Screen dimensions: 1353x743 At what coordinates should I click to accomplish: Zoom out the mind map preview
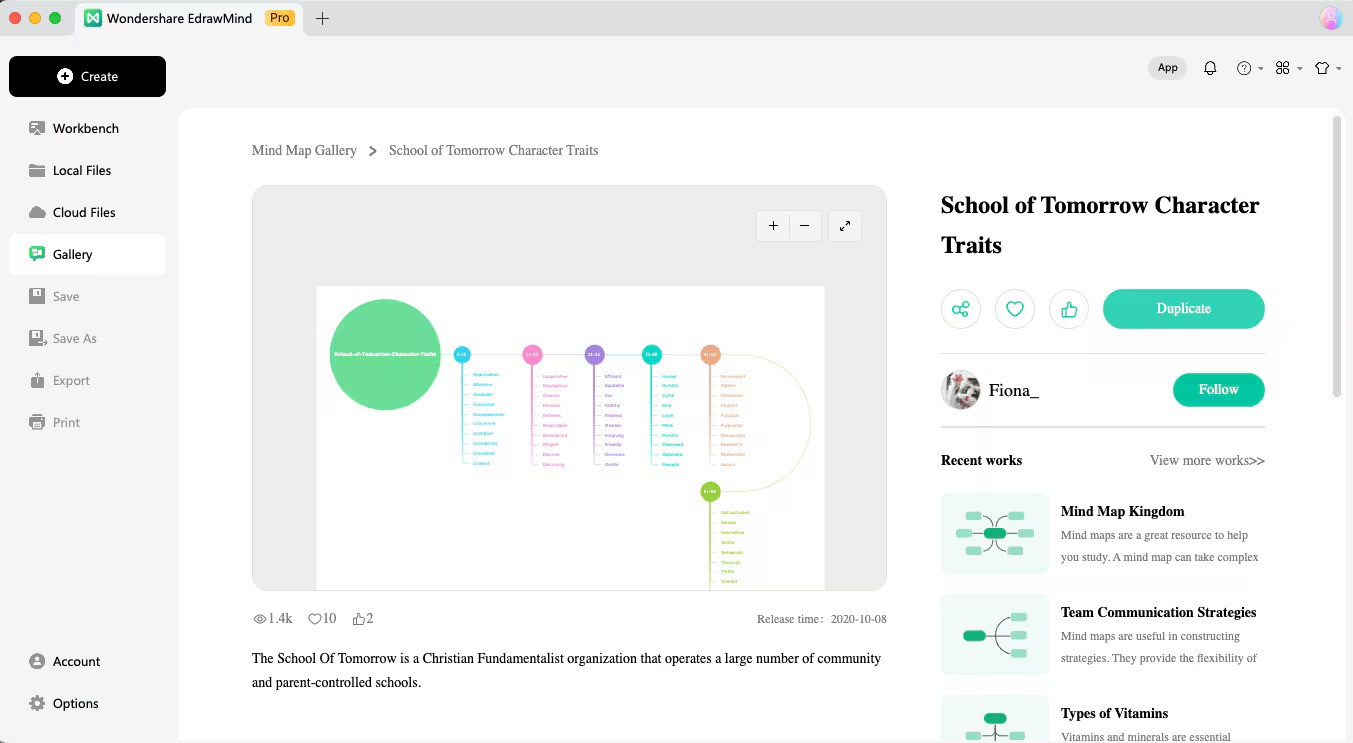pos(806,226)
